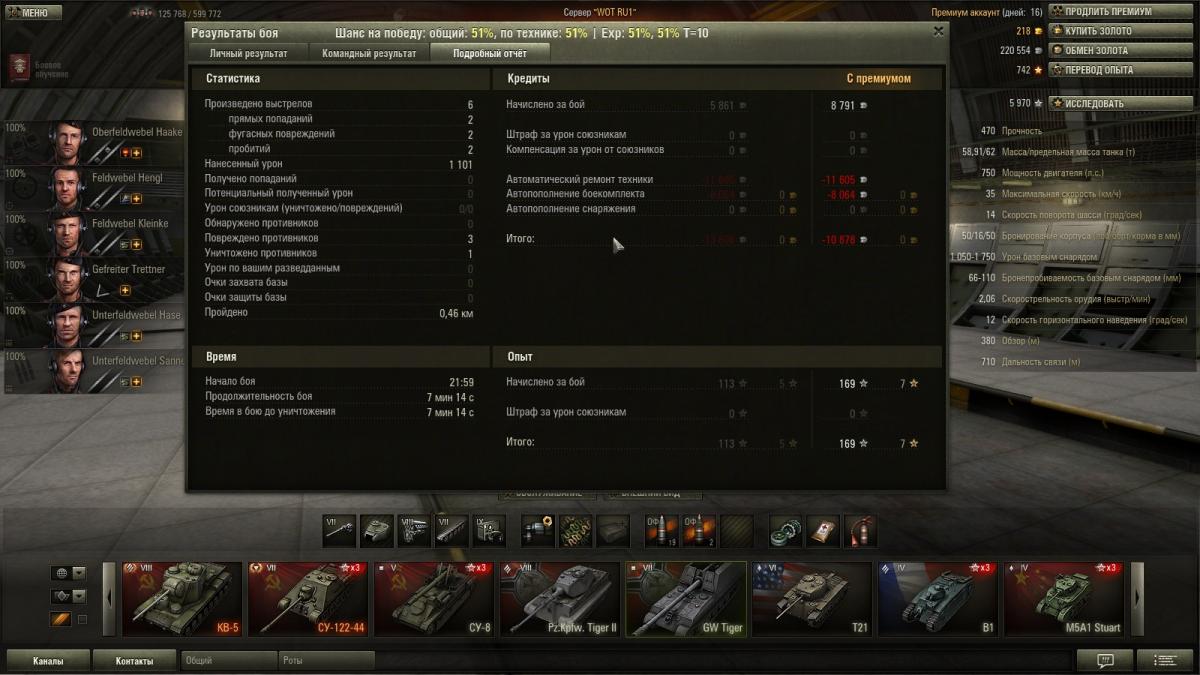The width and height of the screenshot is (1200, 675).
Task: Select the Pz.Kpfw. Tiger II tank
Action: point(560,598)
